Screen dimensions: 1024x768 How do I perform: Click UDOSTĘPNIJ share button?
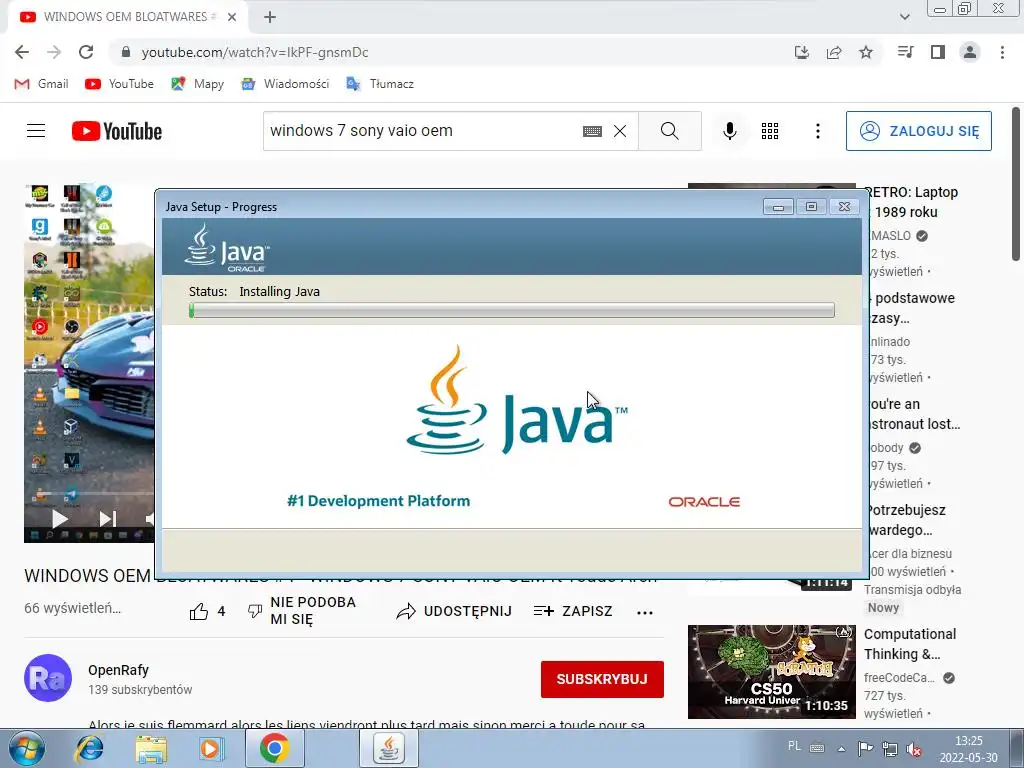point(454,611)
